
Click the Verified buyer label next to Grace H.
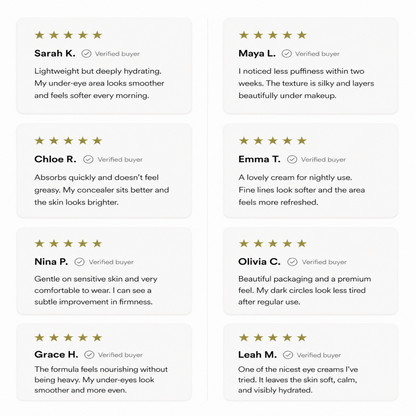pos(120,355)
